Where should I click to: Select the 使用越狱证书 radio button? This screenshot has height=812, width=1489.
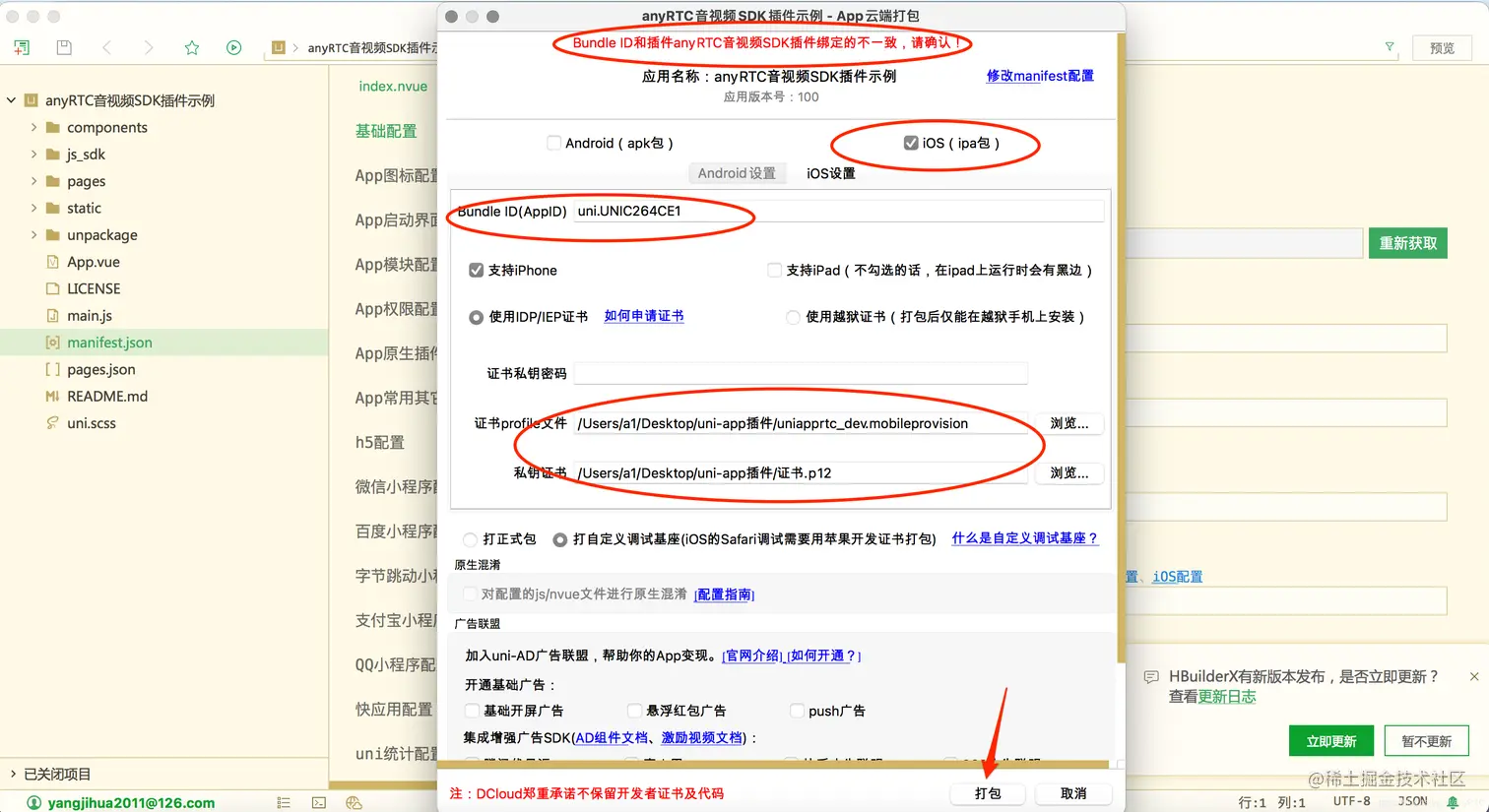tap(793, 317)
